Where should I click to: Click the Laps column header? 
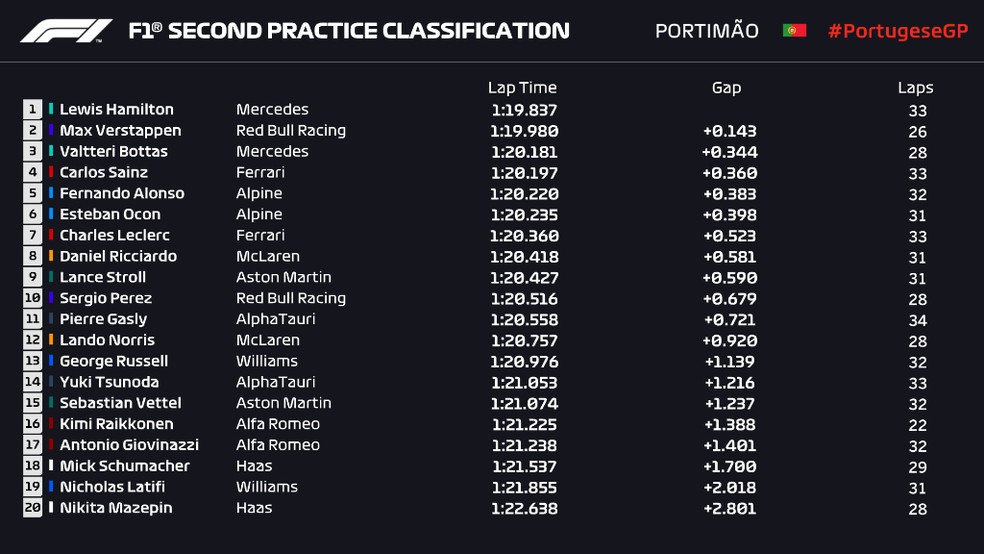coord(915,88)
